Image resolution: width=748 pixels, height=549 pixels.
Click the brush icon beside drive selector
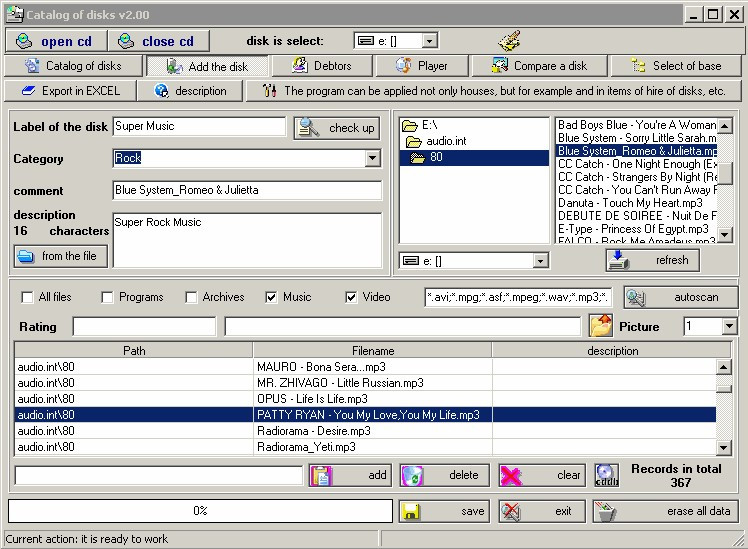pos(509,41)
